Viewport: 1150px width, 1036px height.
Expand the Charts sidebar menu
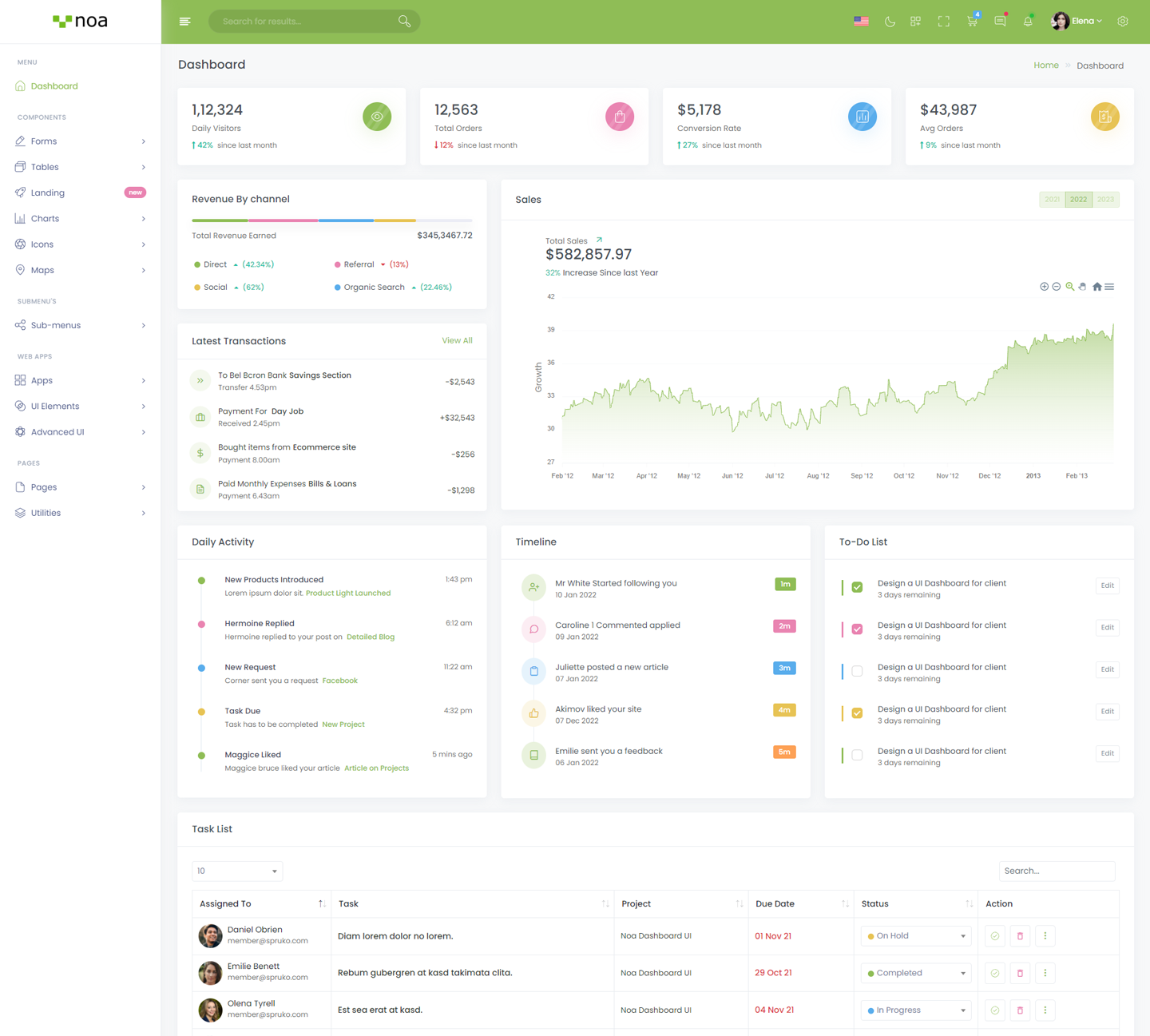tap(80, 219)
